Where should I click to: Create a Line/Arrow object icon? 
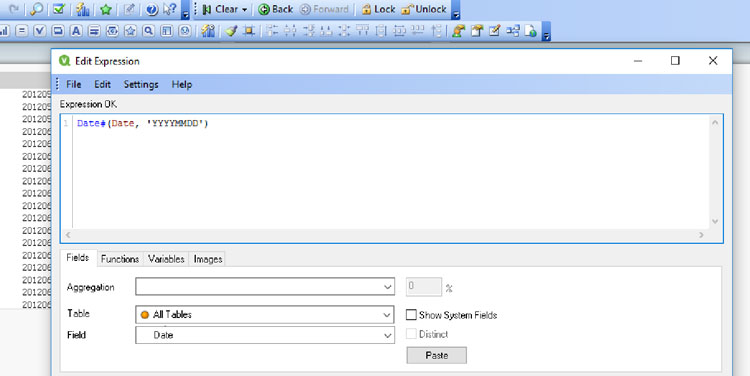pyautogui.click(x=94, y=31)
